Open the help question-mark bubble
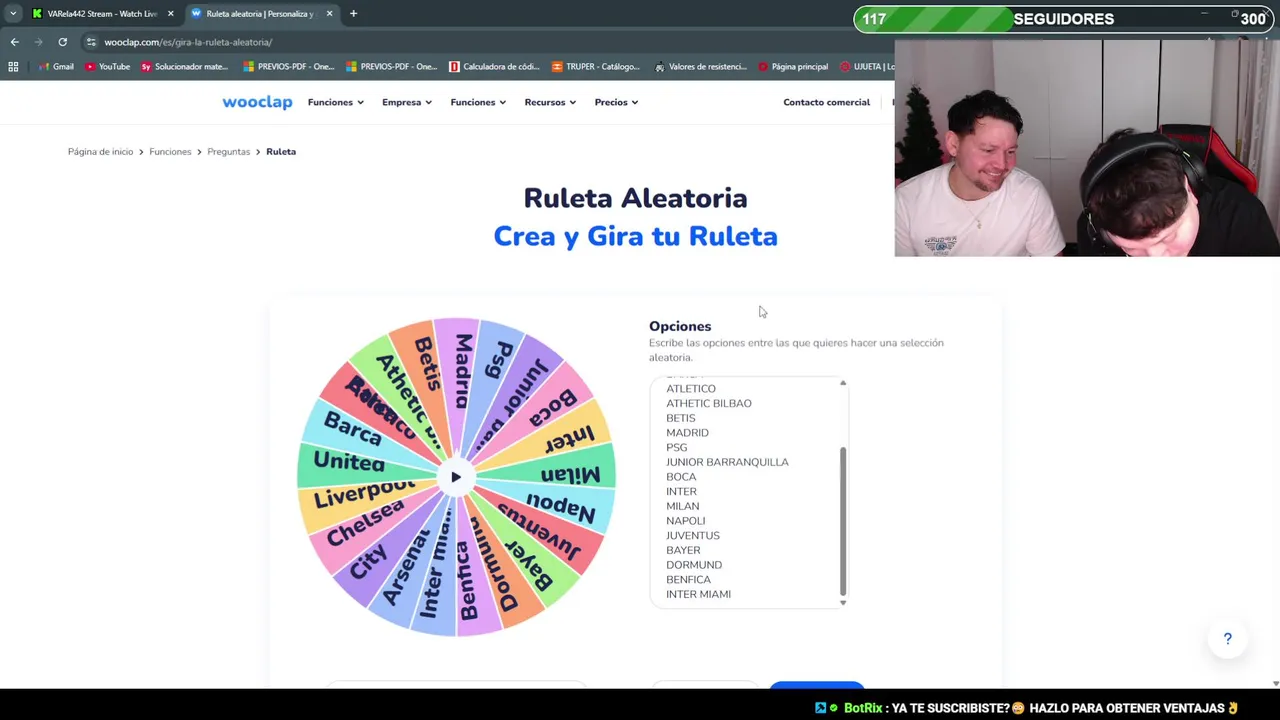The height and width of the screenshot is (720, 1280). (1227, 639)
